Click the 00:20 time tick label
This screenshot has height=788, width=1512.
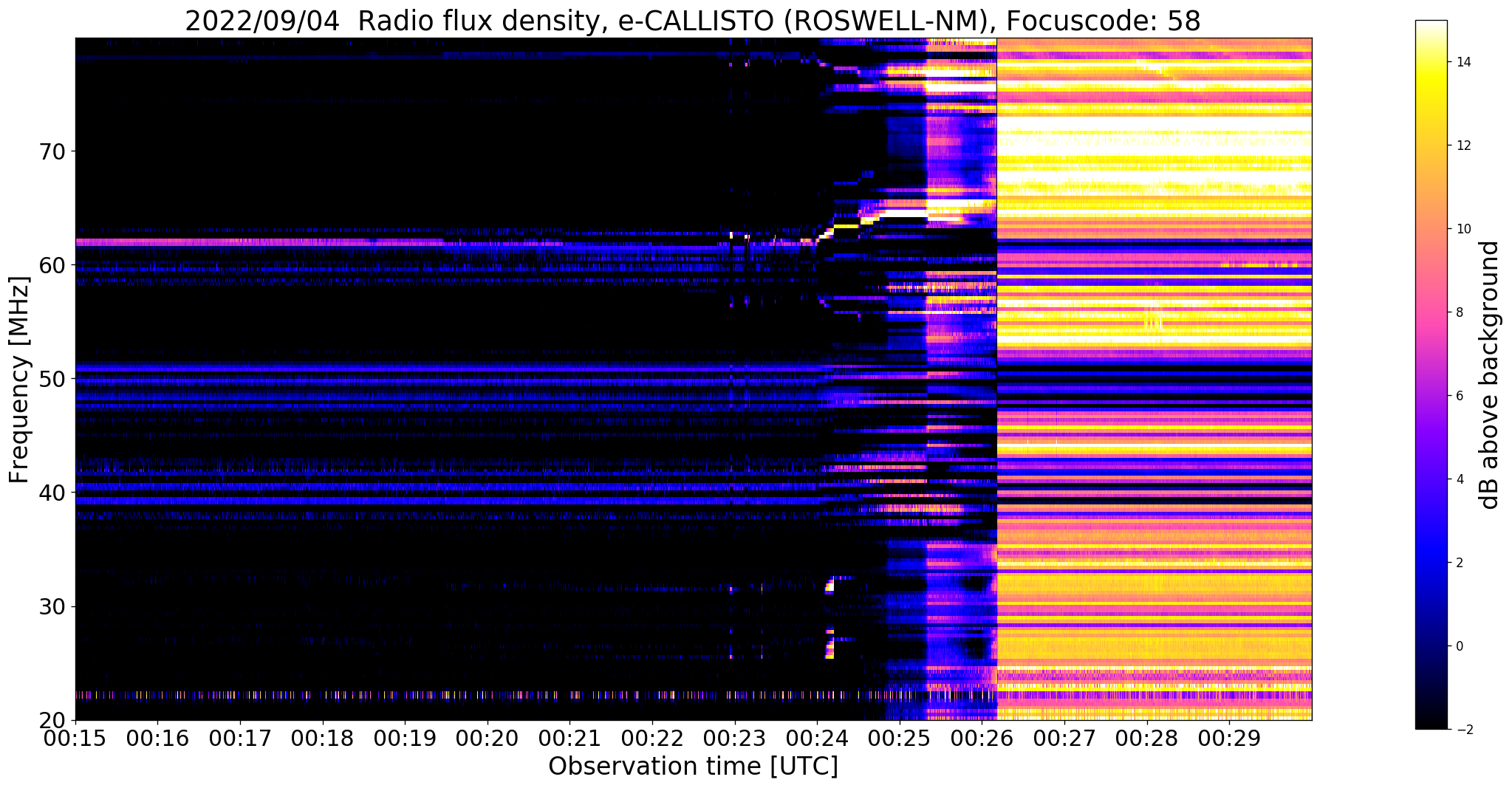point(488,739)
